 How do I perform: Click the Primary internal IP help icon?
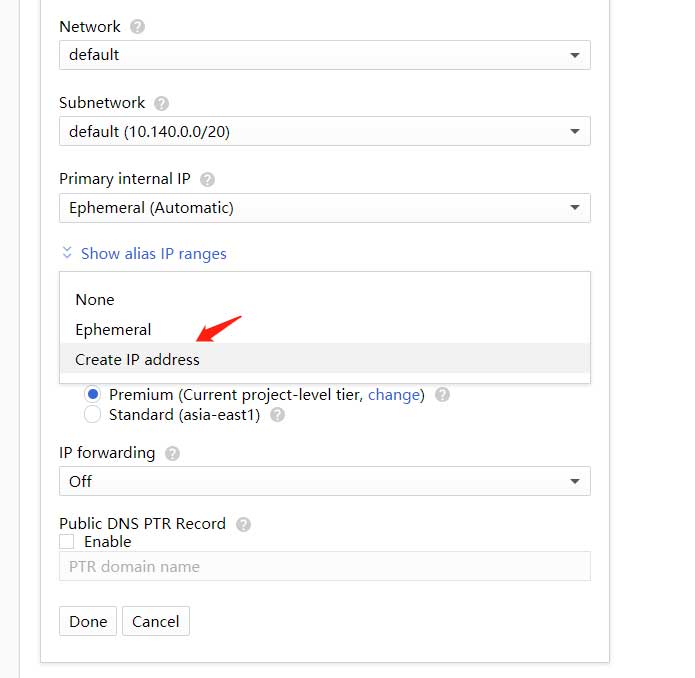(x=207, y=179)
